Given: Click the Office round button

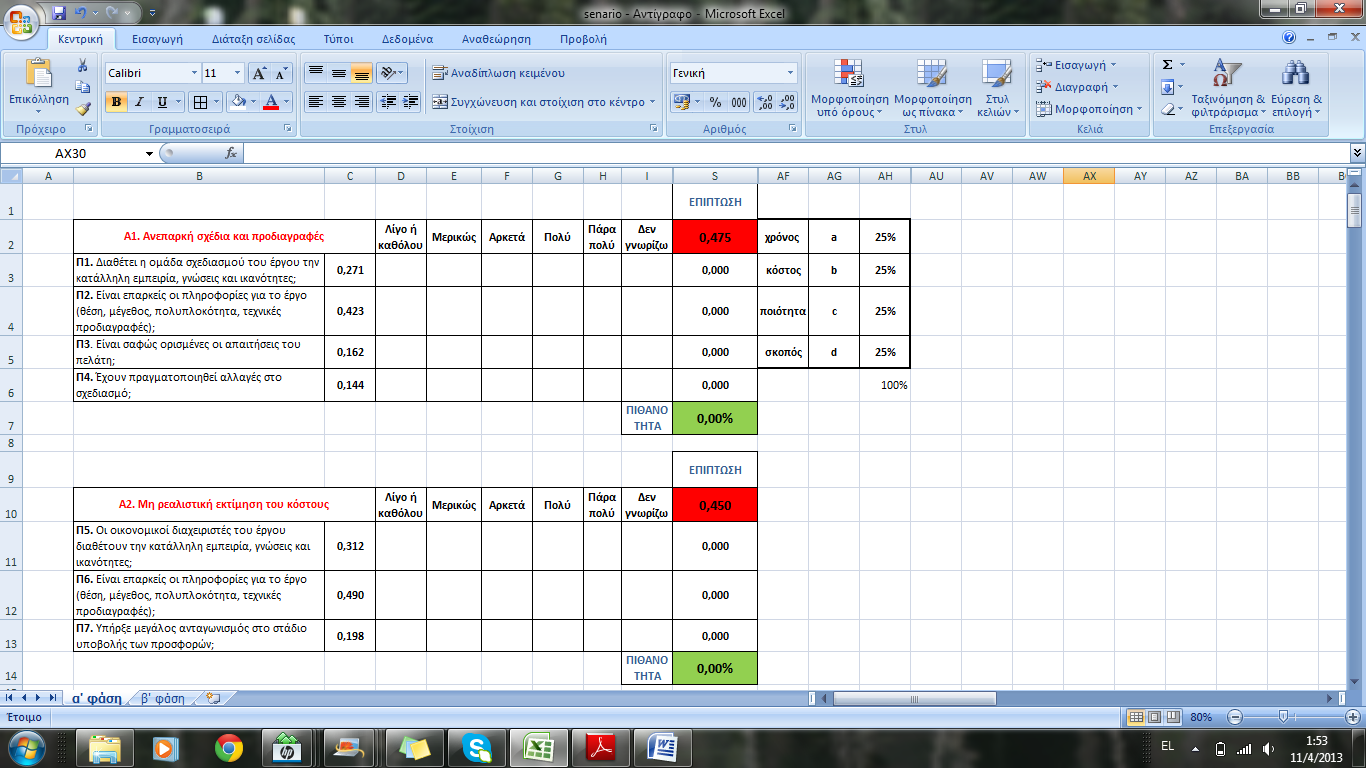Looking at the screenshot, I should click(x=22, y=22).
